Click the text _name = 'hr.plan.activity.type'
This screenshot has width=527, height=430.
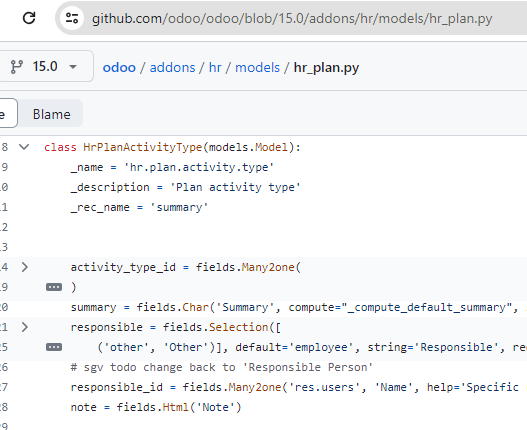pos(172,167)
